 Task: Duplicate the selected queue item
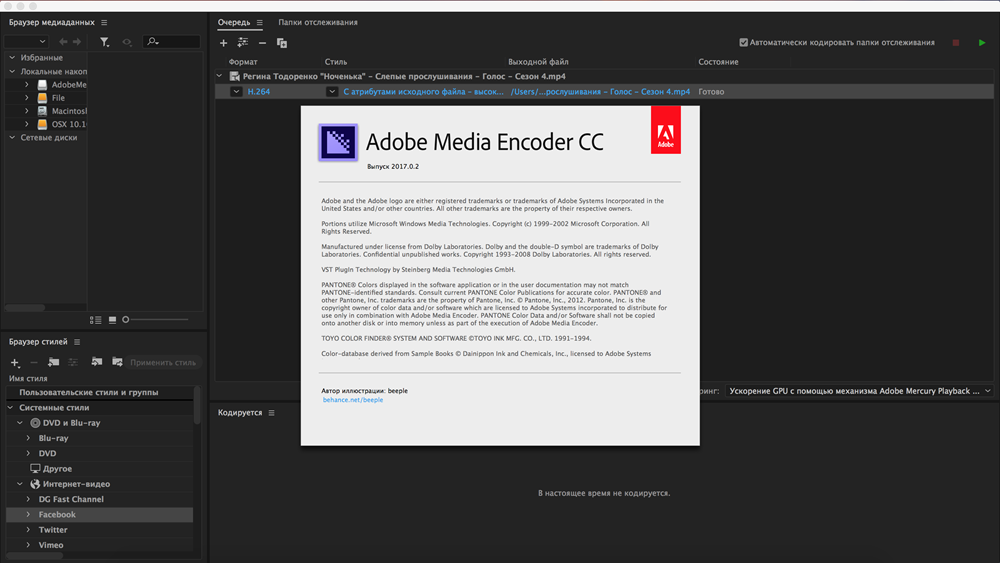click(x=282, y=43)
